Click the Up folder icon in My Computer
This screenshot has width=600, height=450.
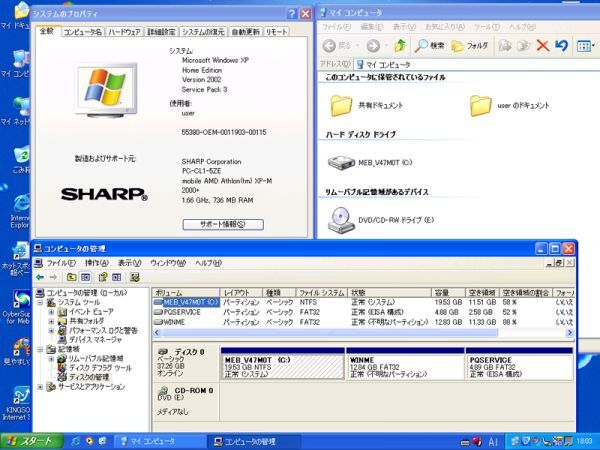[400, 46]
